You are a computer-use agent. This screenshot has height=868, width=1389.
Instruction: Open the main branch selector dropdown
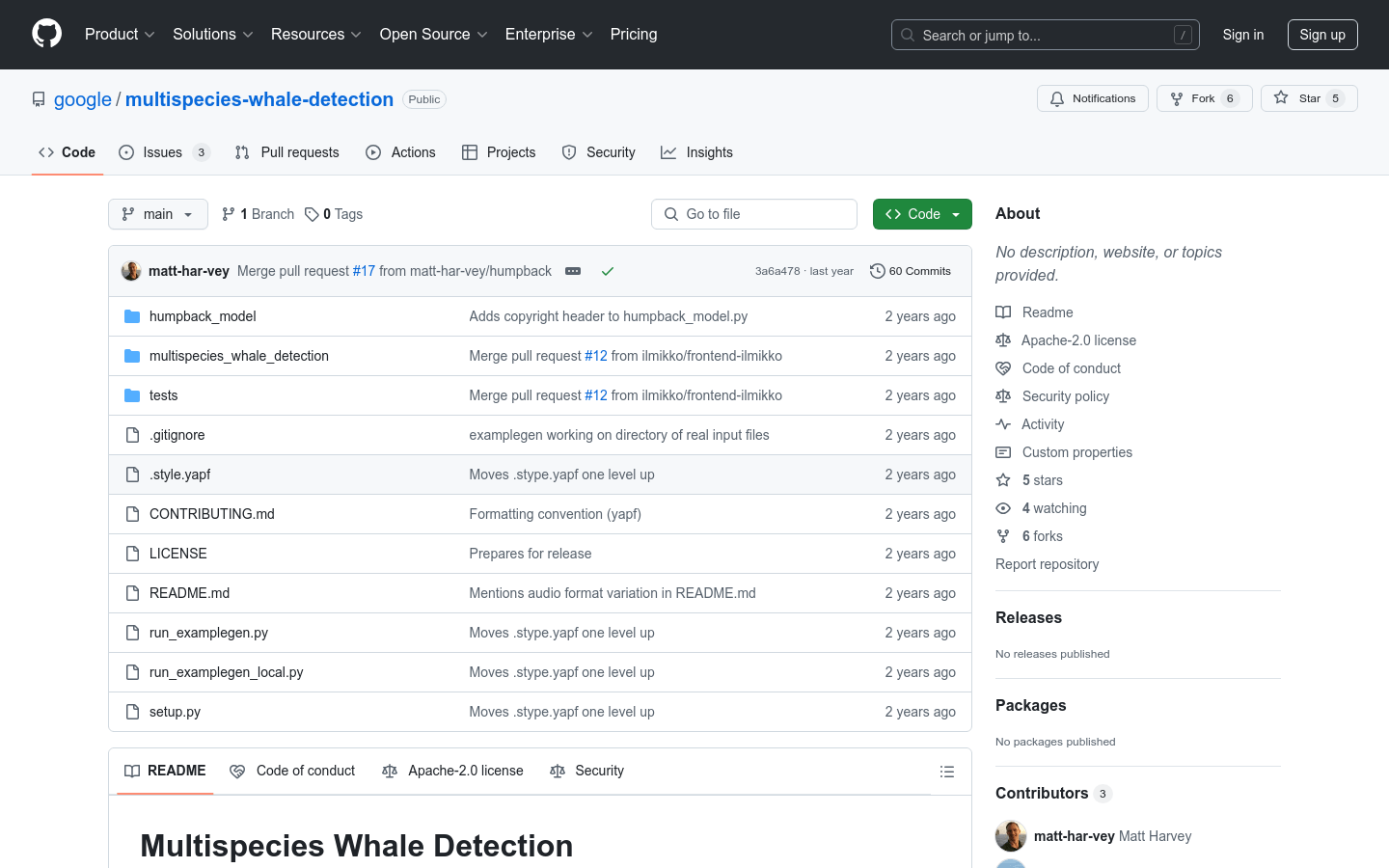point(158,214)
